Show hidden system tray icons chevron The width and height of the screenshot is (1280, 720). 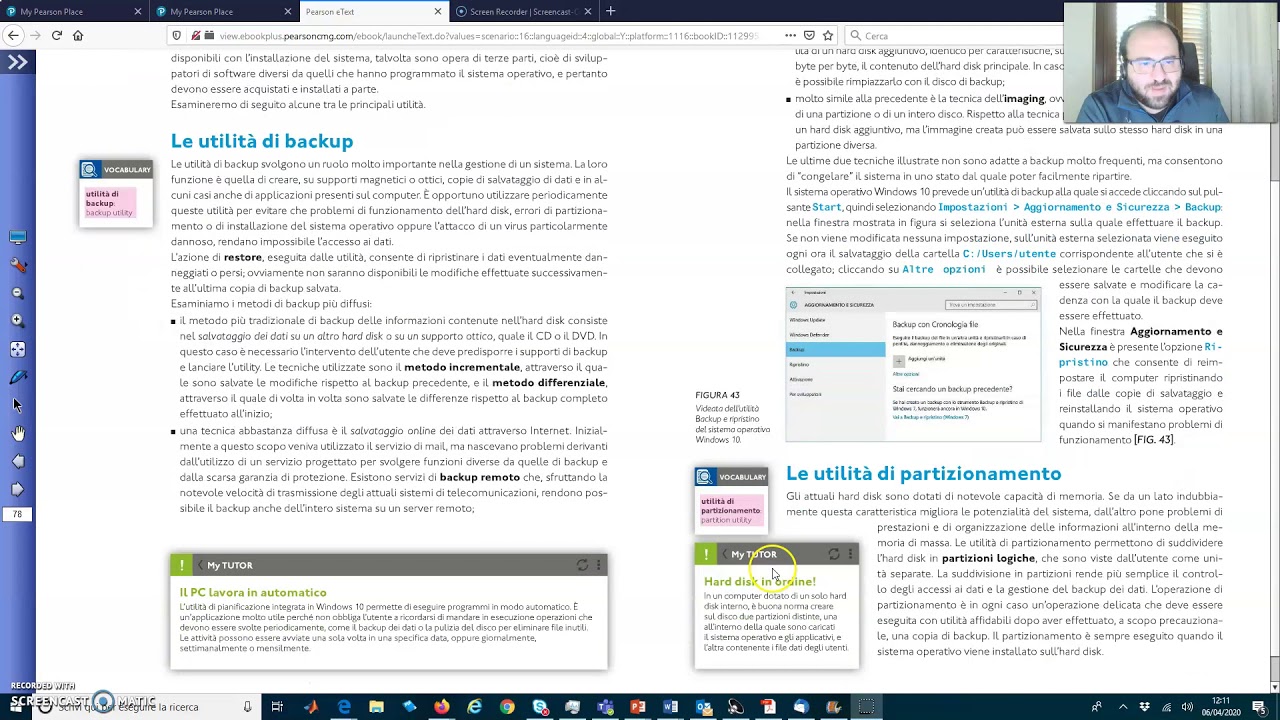click(1123, 707)
